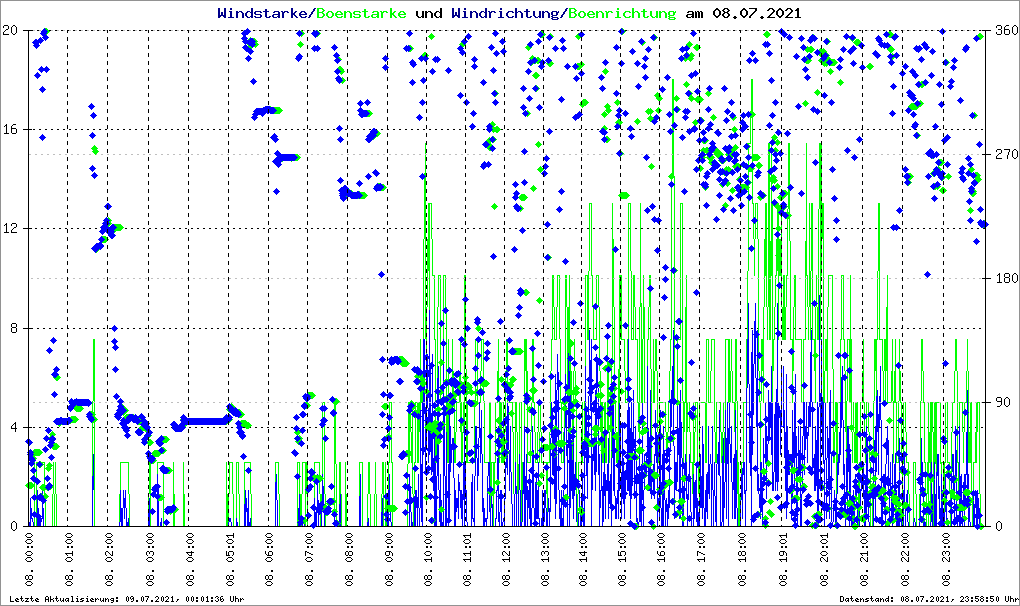This screenshot has height=606, width=1020.
Task: Click the left axis value 12
Action: [x=10, y=228]
